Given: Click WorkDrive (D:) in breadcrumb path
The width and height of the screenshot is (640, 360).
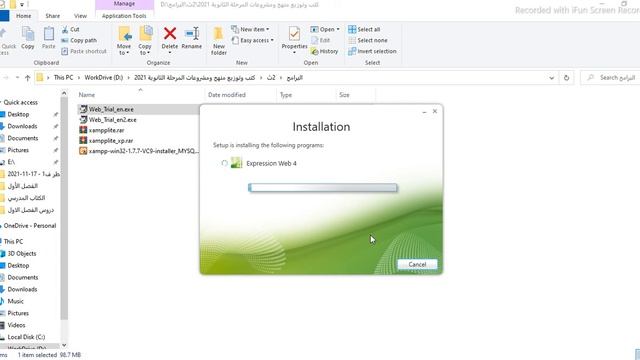Looking at the screenshot, I should point(104,78).
